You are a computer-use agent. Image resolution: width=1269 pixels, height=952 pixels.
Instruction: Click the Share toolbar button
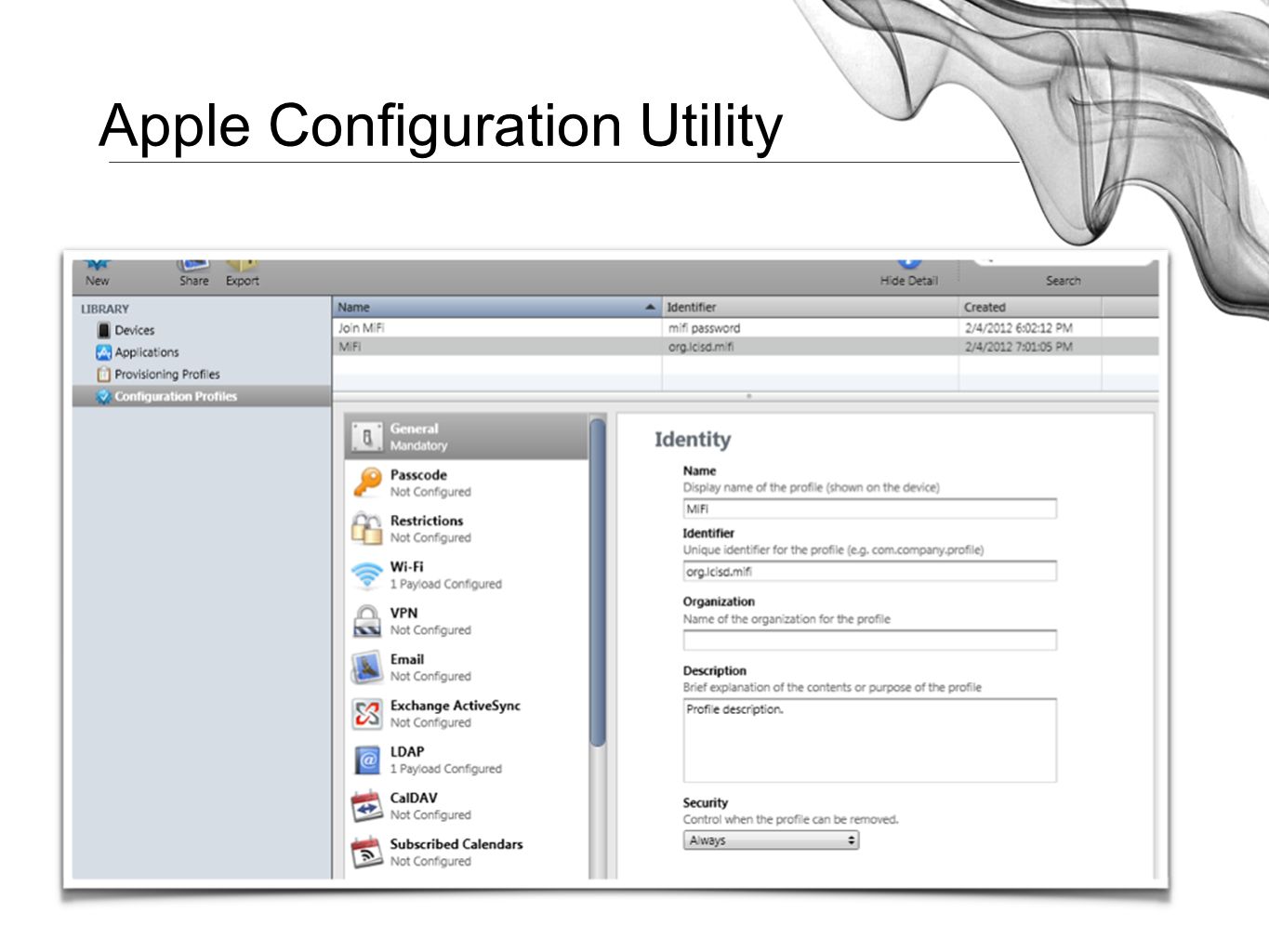coord(193,272)
